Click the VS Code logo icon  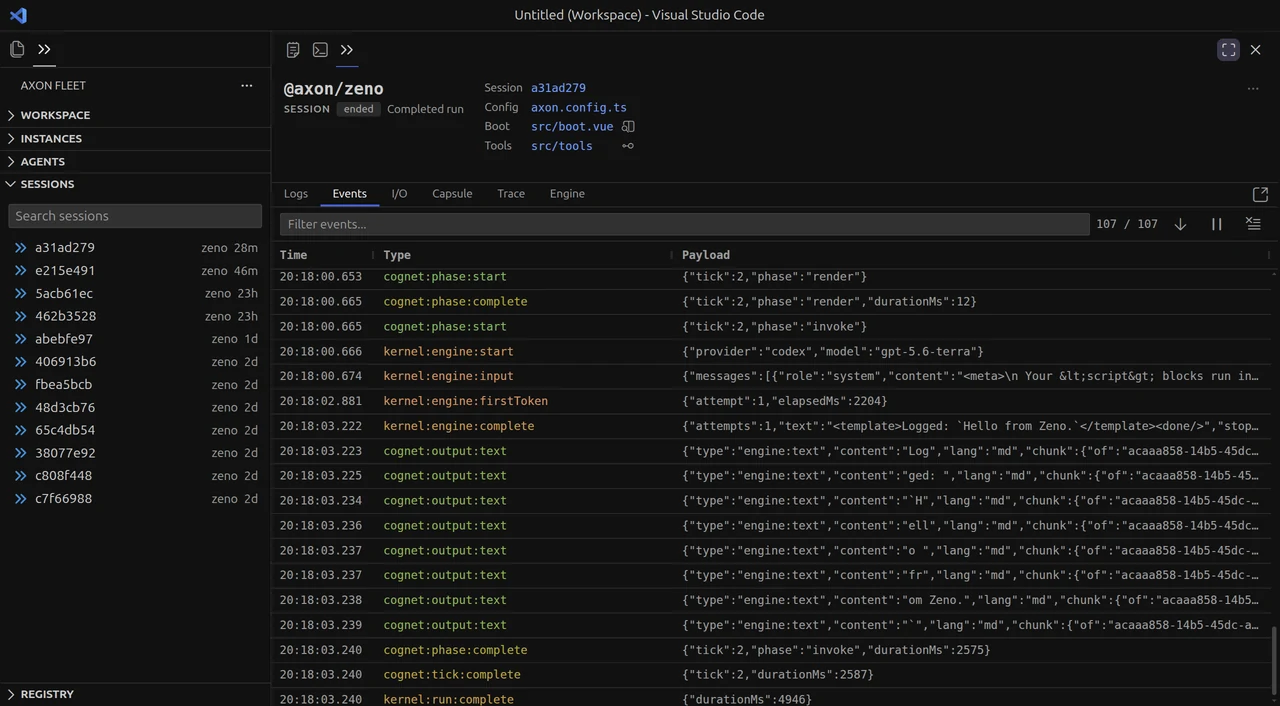click(18, 15)
